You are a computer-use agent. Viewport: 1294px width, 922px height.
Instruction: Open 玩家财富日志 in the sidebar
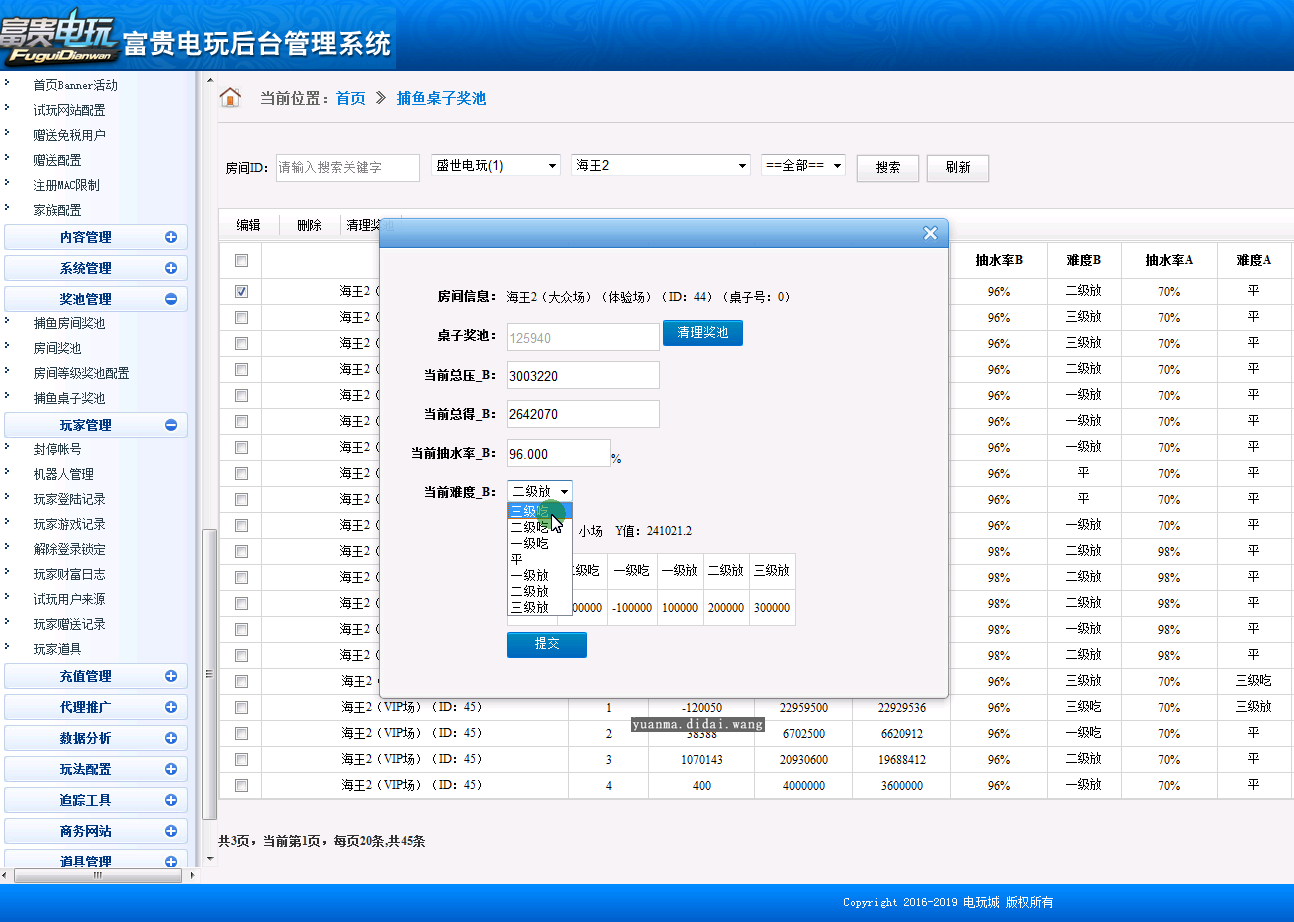click(69, 574)
